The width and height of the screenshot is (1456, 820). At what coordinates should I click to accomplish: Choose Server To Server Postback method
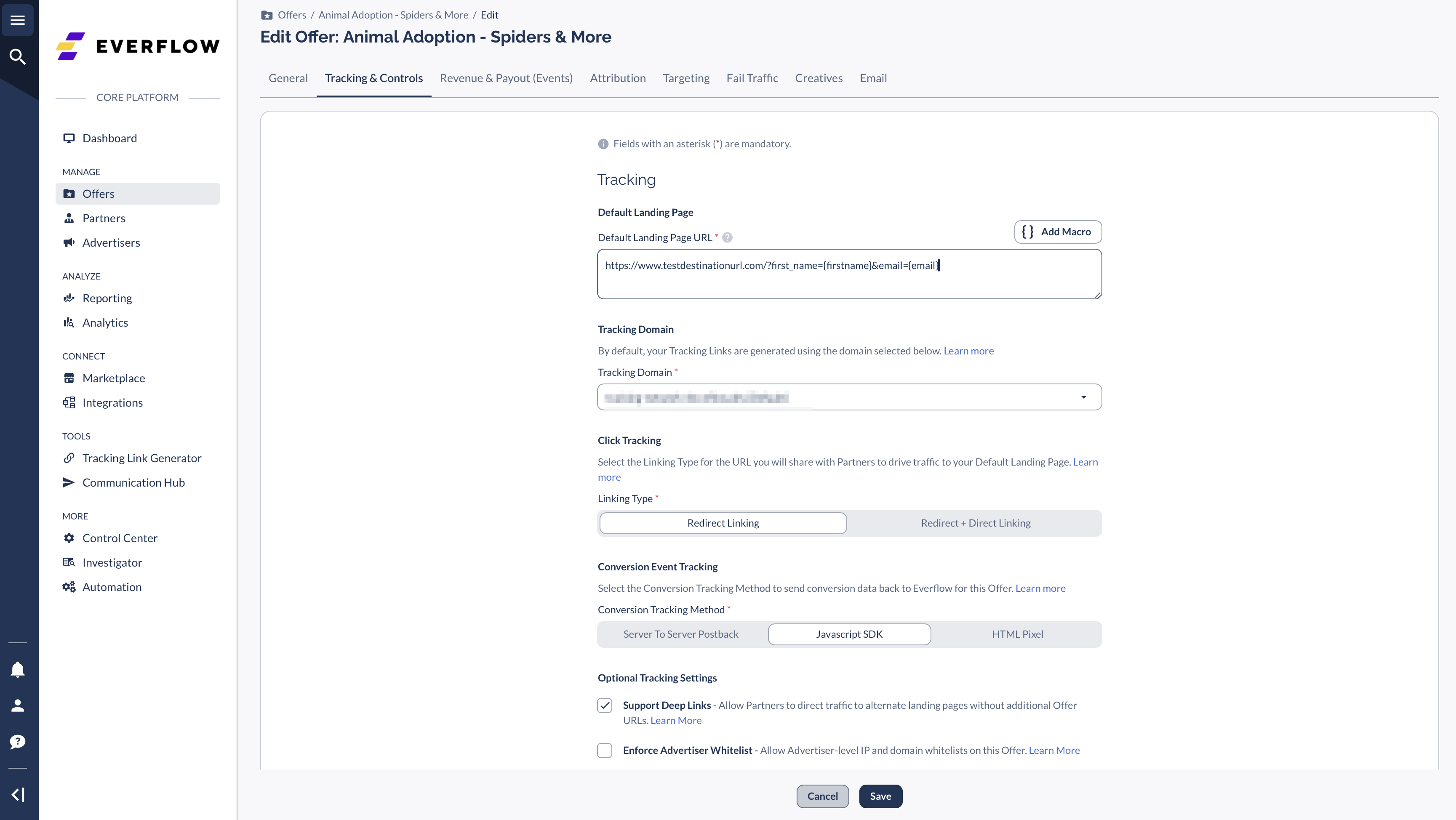pyautogui.click(x=680, y=634)
